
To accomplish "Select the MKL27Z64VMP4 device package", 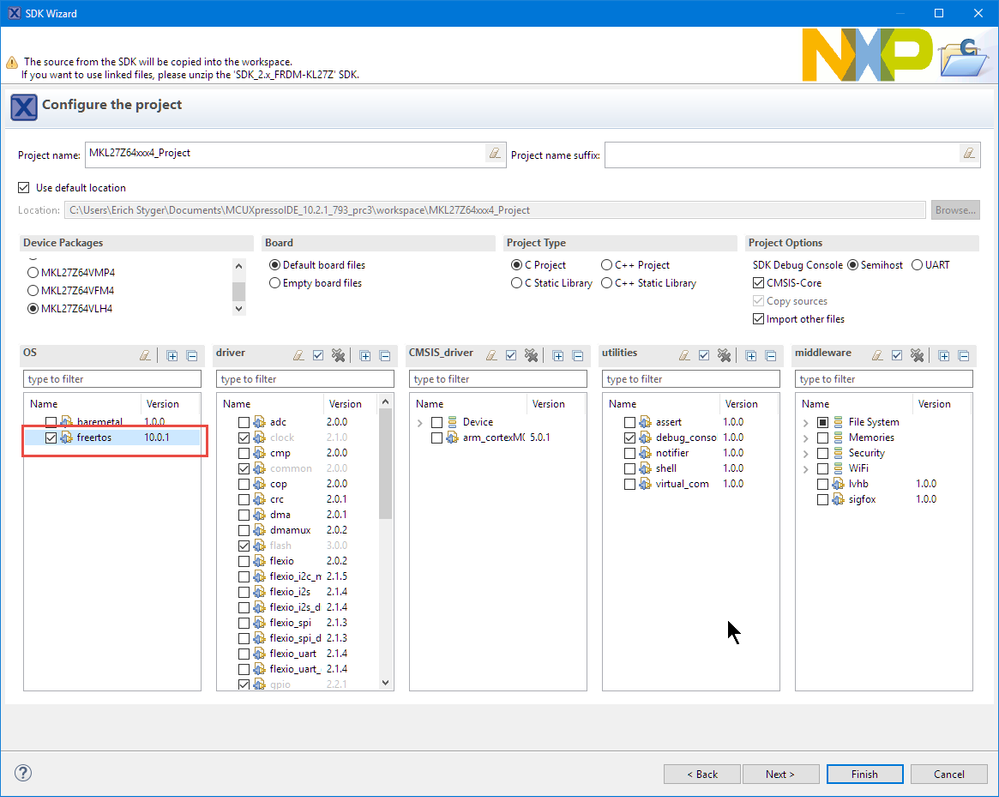I will click(x=32, y=273).
